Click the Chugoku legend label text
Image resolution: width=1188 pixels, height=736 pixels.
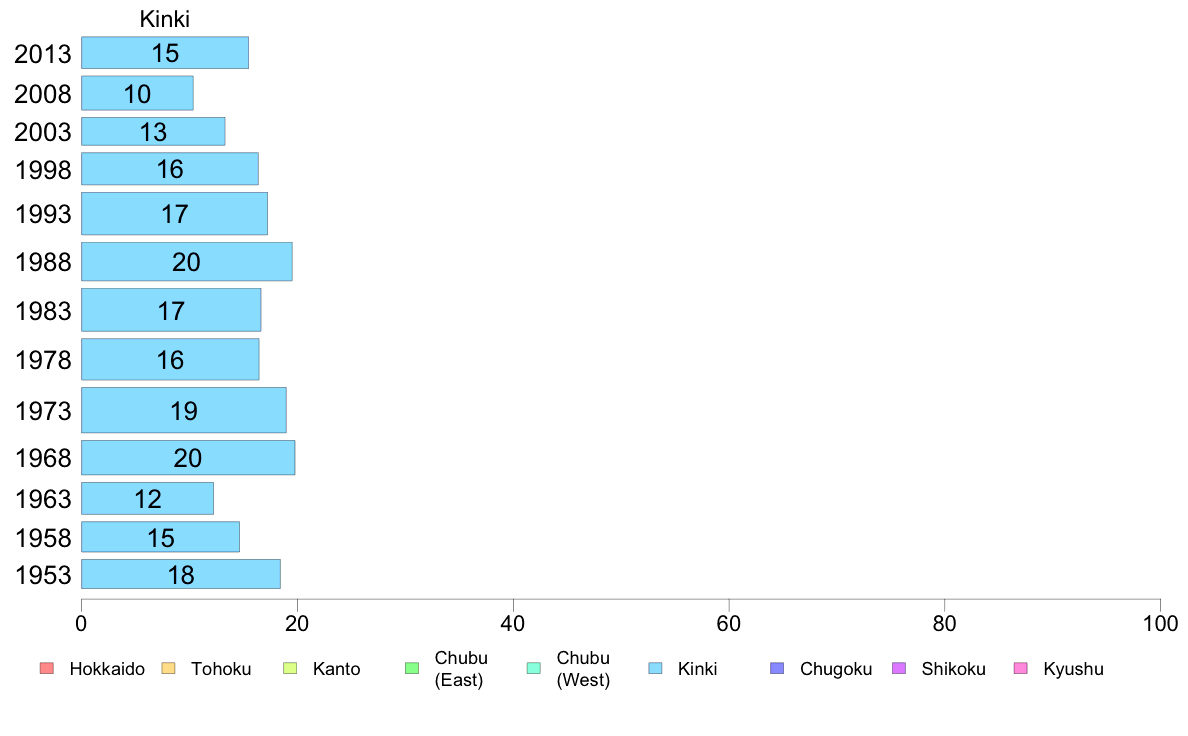point(836,669)
